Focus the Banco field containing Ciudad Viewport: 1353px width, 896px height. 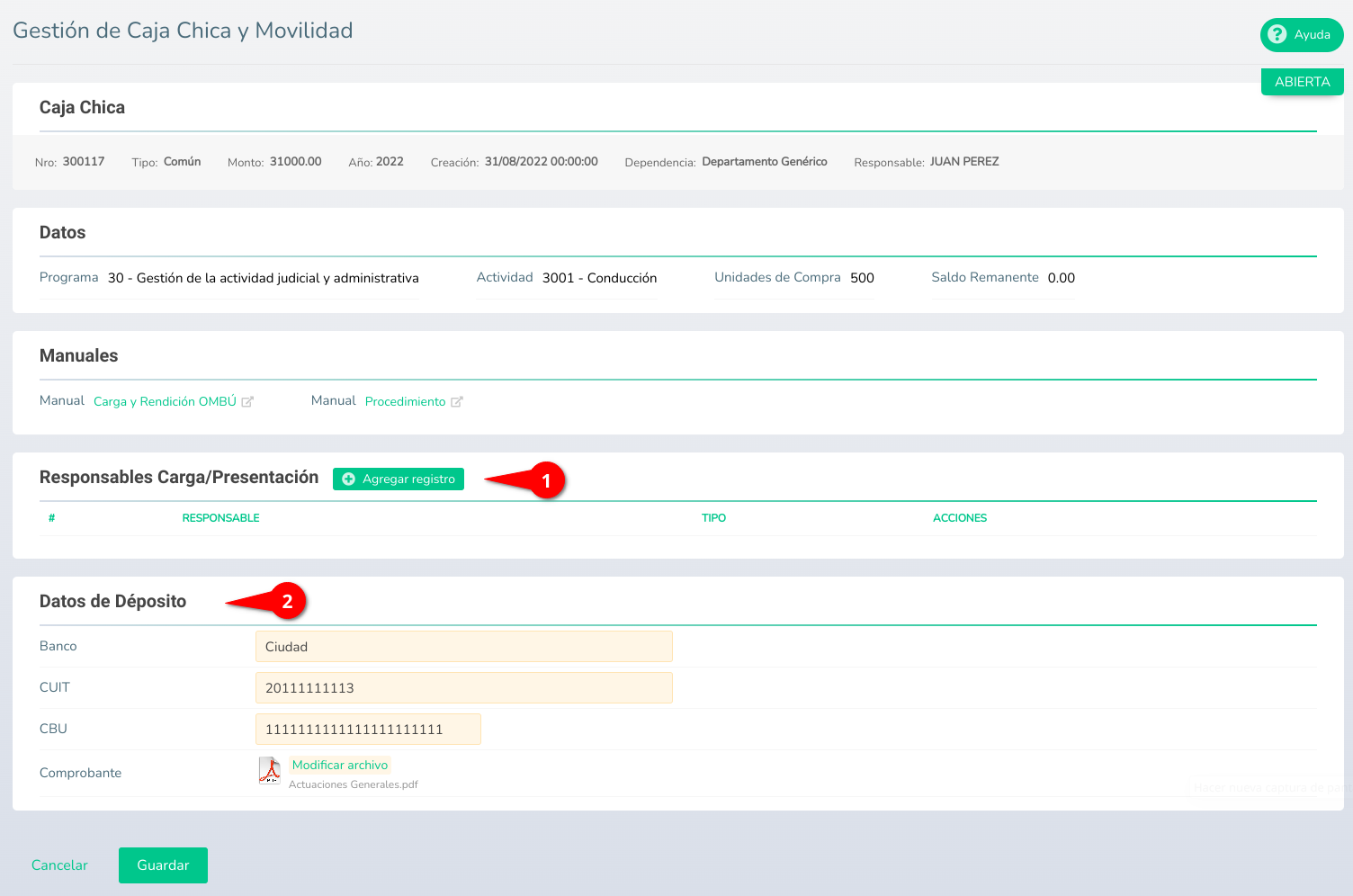(464, 647)
